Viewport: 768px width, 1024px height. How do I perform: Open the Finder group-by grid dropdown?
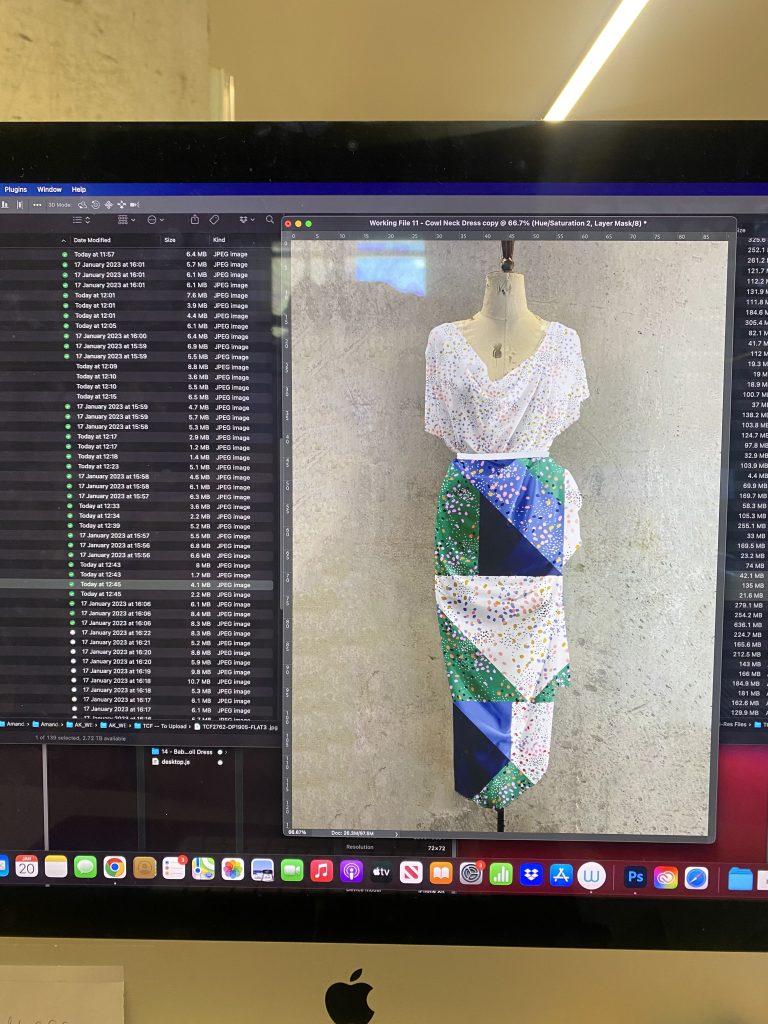(126, 220)
